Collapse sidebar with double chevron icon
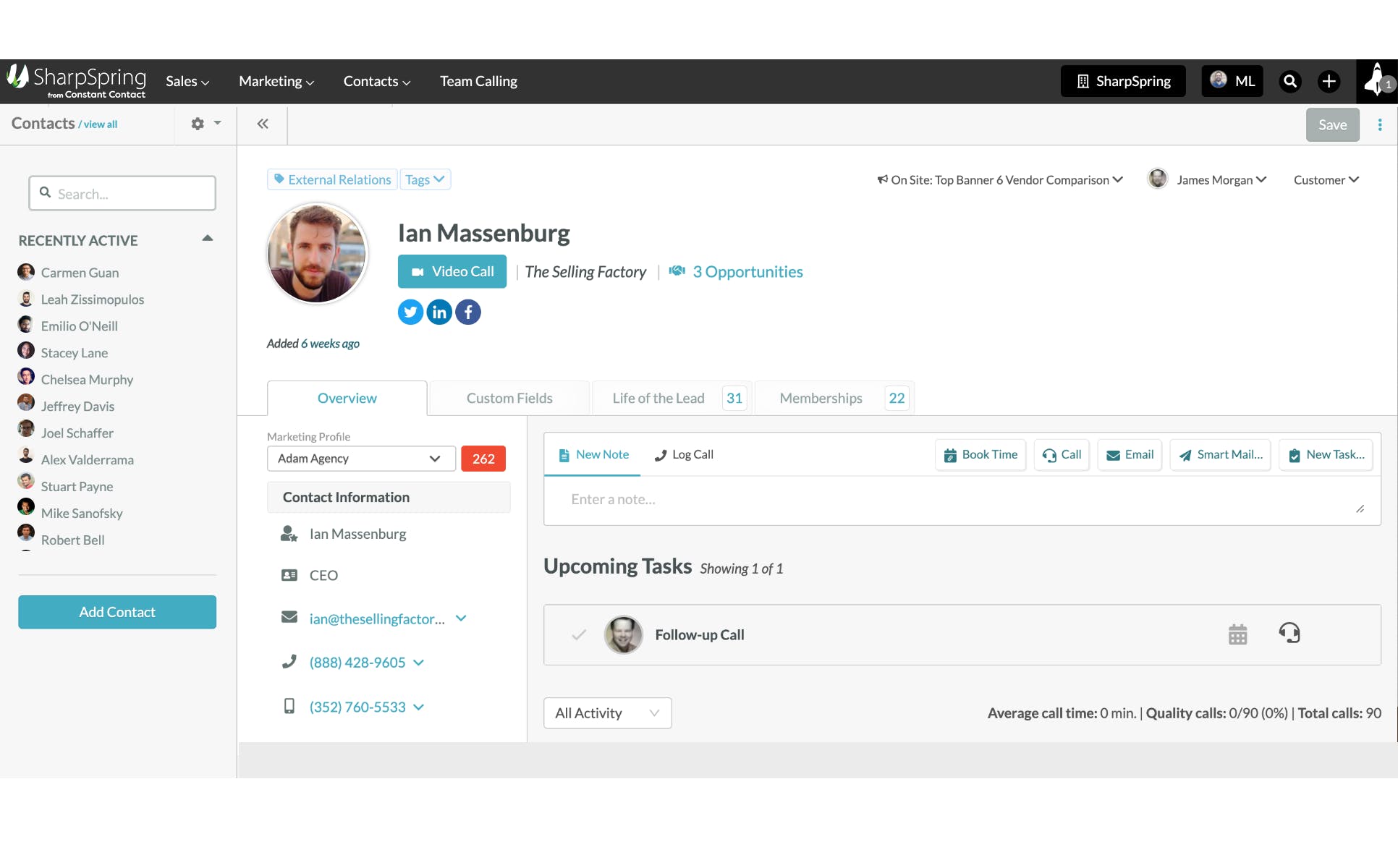Viewport: 1398px width, 868px height. (263, 124)
